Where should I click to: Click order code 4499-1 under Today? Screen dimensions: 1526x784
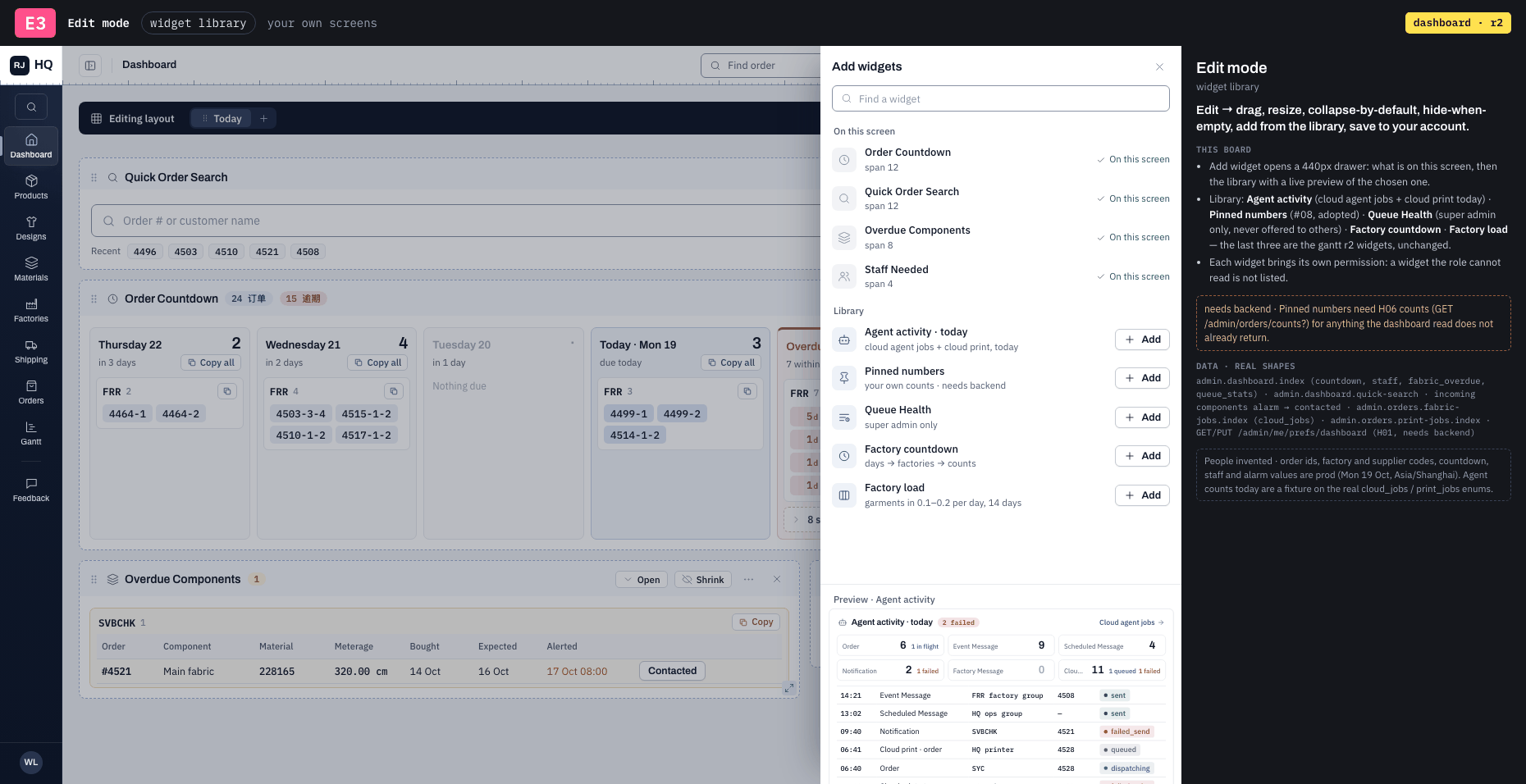coord(628,414)
